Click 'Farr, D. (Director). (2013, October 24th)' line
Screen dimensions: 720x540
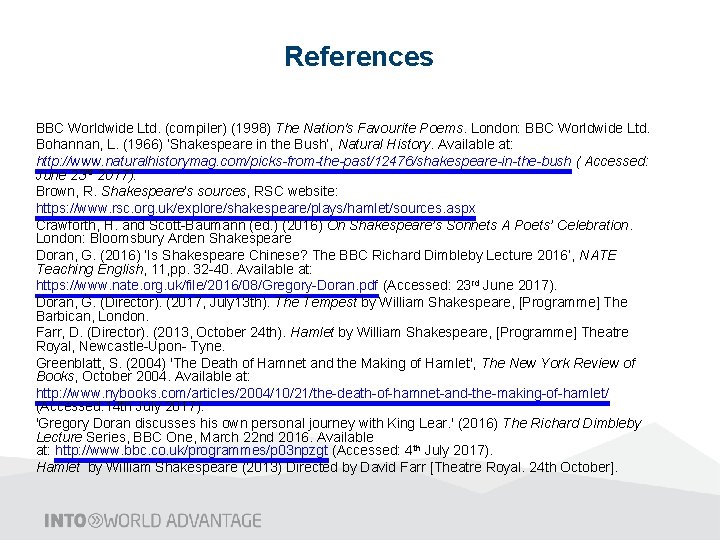tap(332, 332)
